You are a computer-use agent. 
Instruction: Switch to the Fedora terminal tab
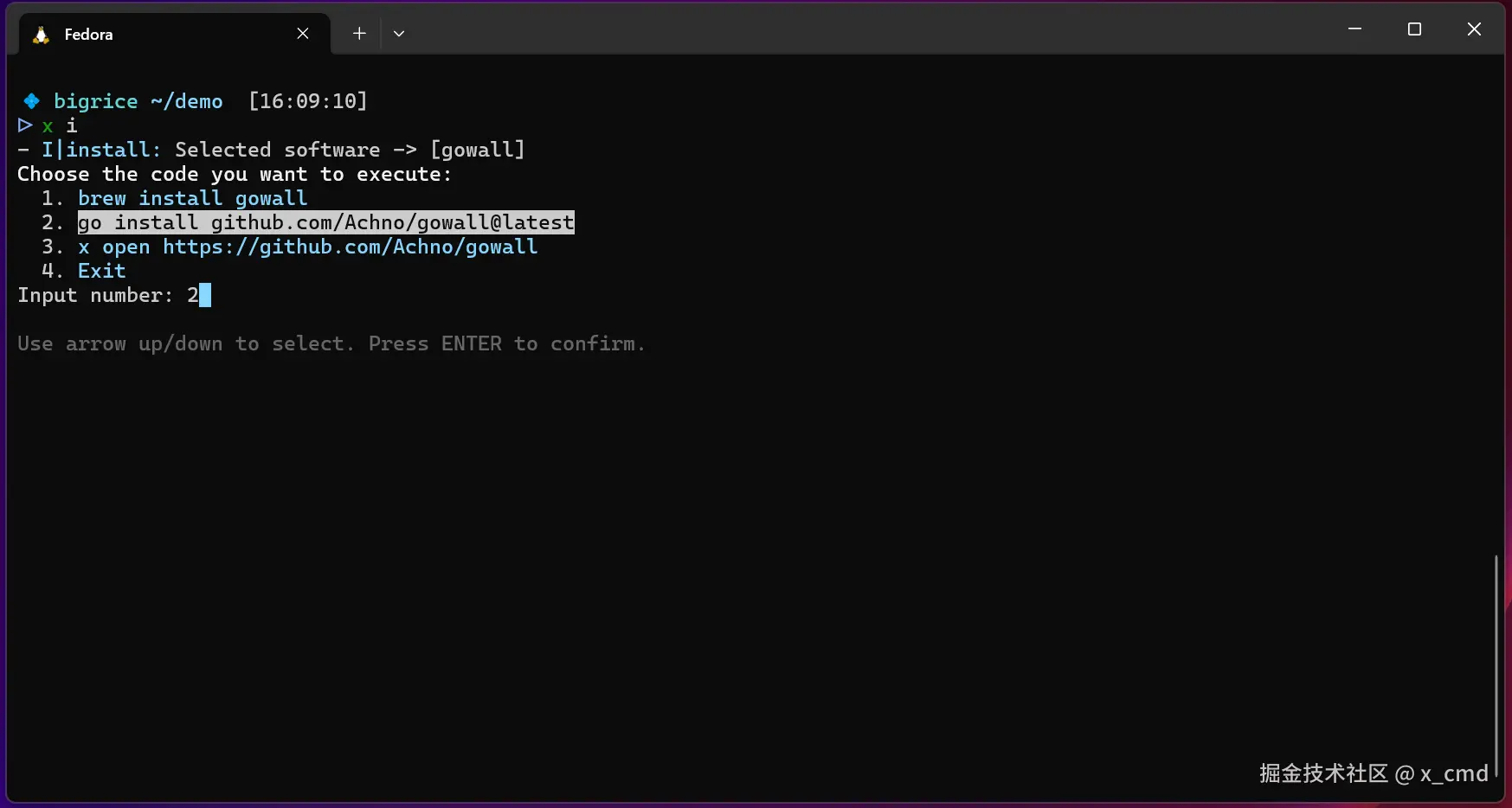click(x=174, y=34)
